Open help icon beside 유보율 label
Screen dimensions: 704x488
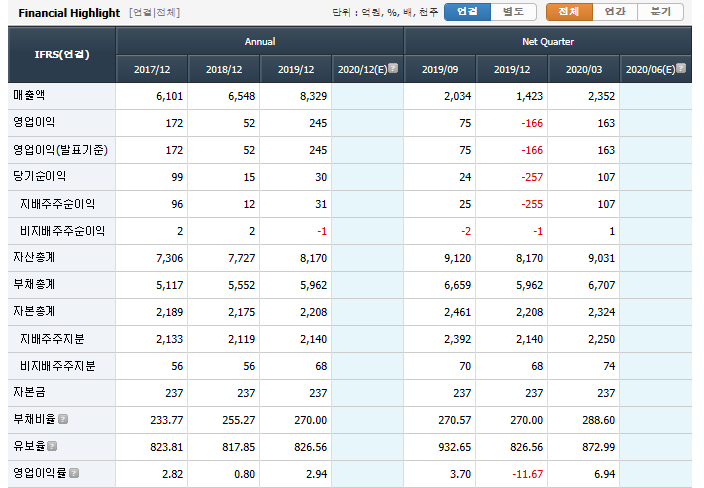click(52, 446)
